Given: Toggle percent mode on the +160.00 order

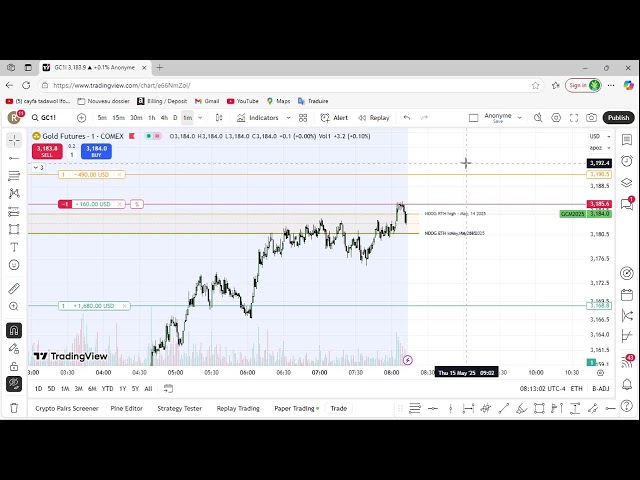Looking at the screenshot, I should tap(137, 204).
